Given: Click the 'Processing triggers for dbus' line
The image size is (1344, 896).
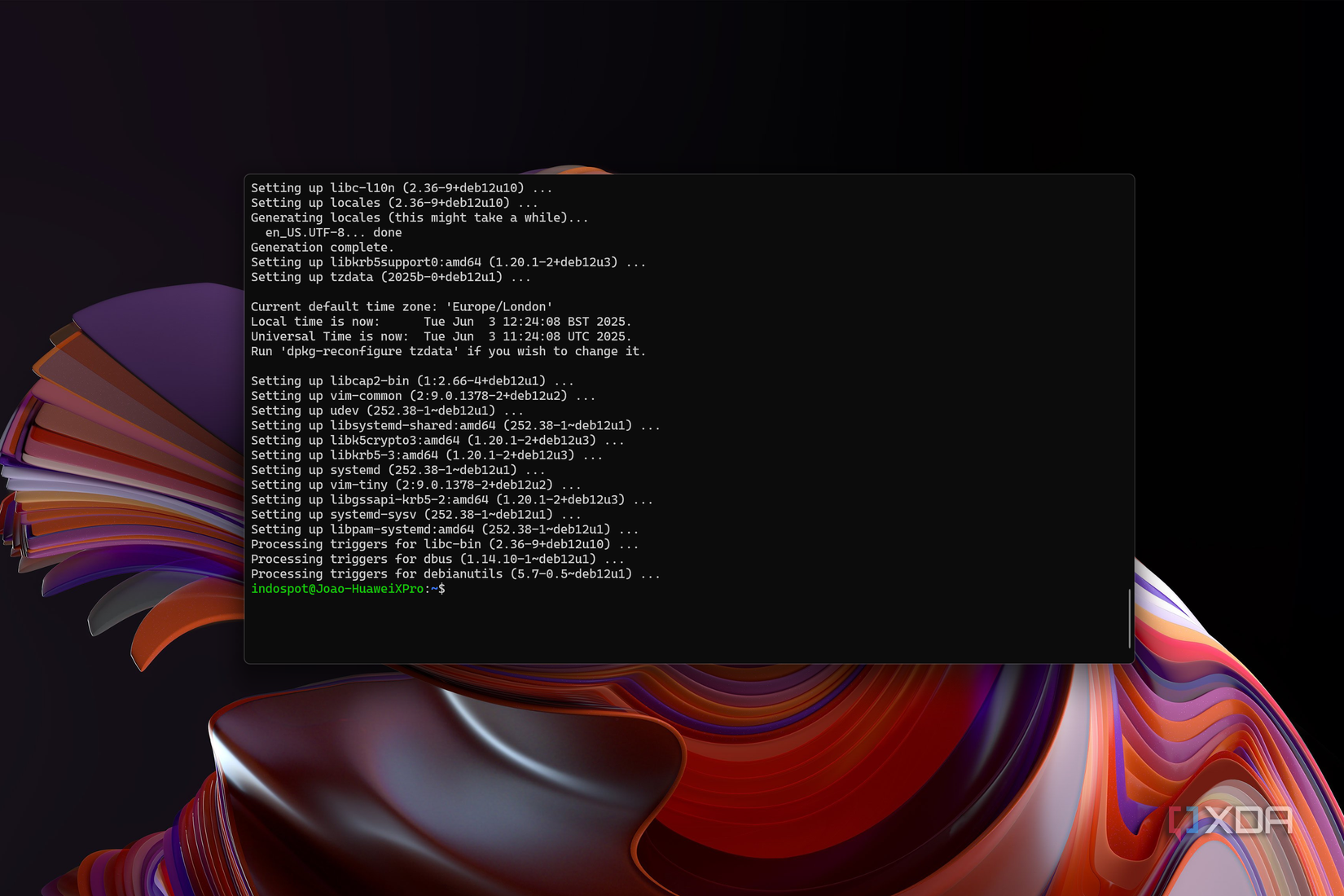Looking at the screenshot, I should [x=435, y=559].
